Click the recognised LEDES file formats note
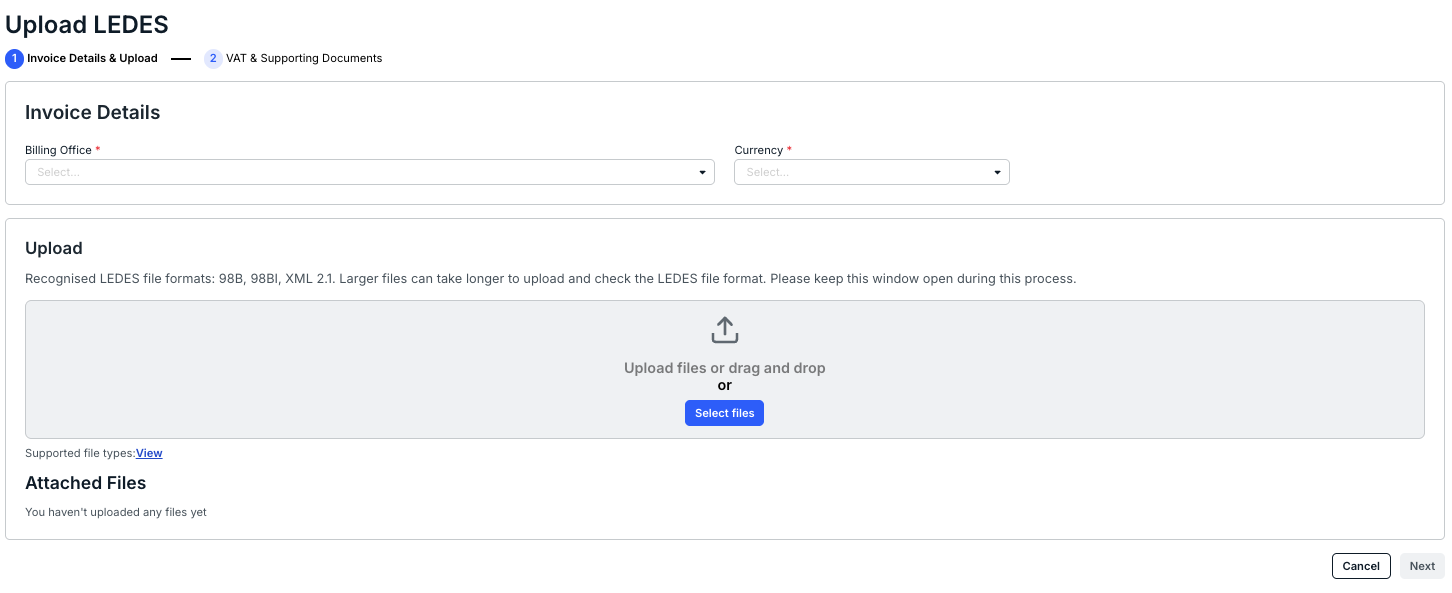 551,279
